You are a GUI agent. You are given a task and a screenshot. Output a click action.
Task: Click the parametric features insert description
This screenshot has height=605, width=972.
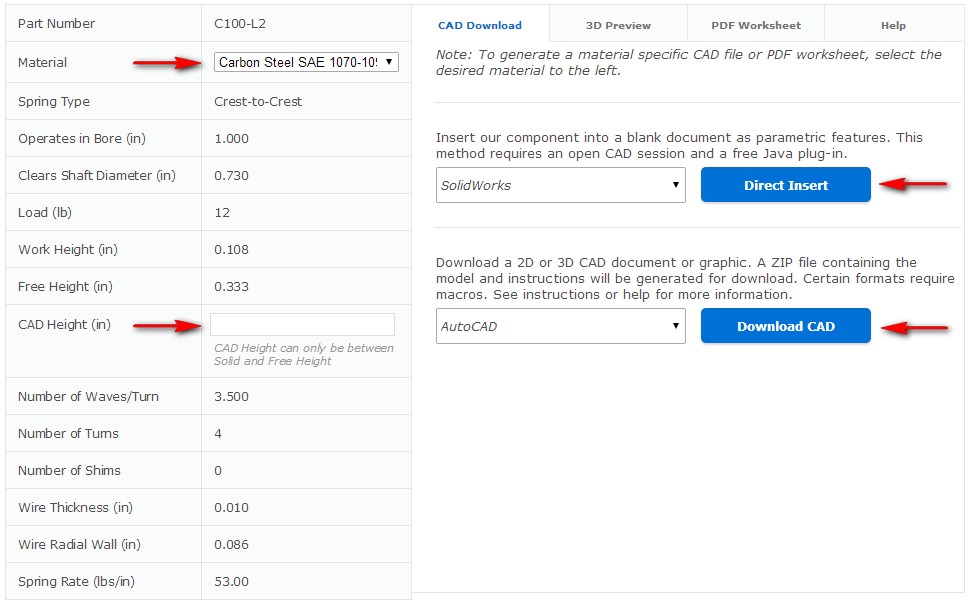(x=679, y=146)
